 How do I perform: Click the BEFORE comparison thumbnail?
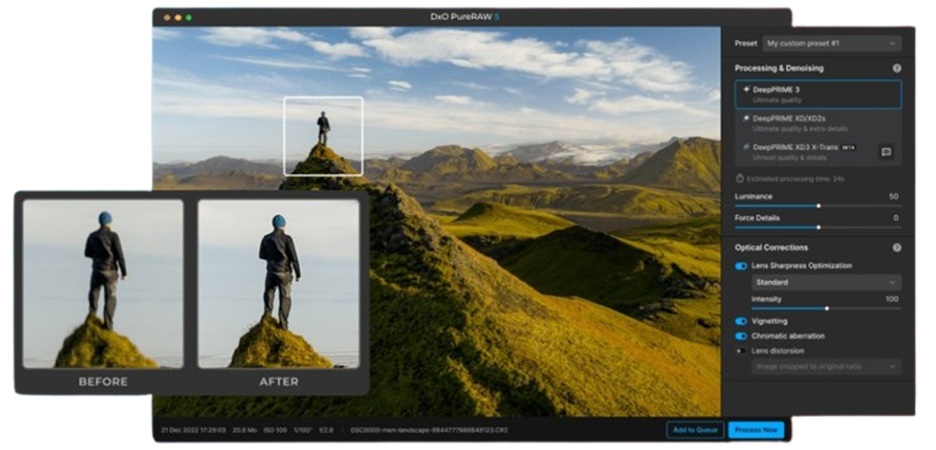pyautogui.click(x=103, y=283)
